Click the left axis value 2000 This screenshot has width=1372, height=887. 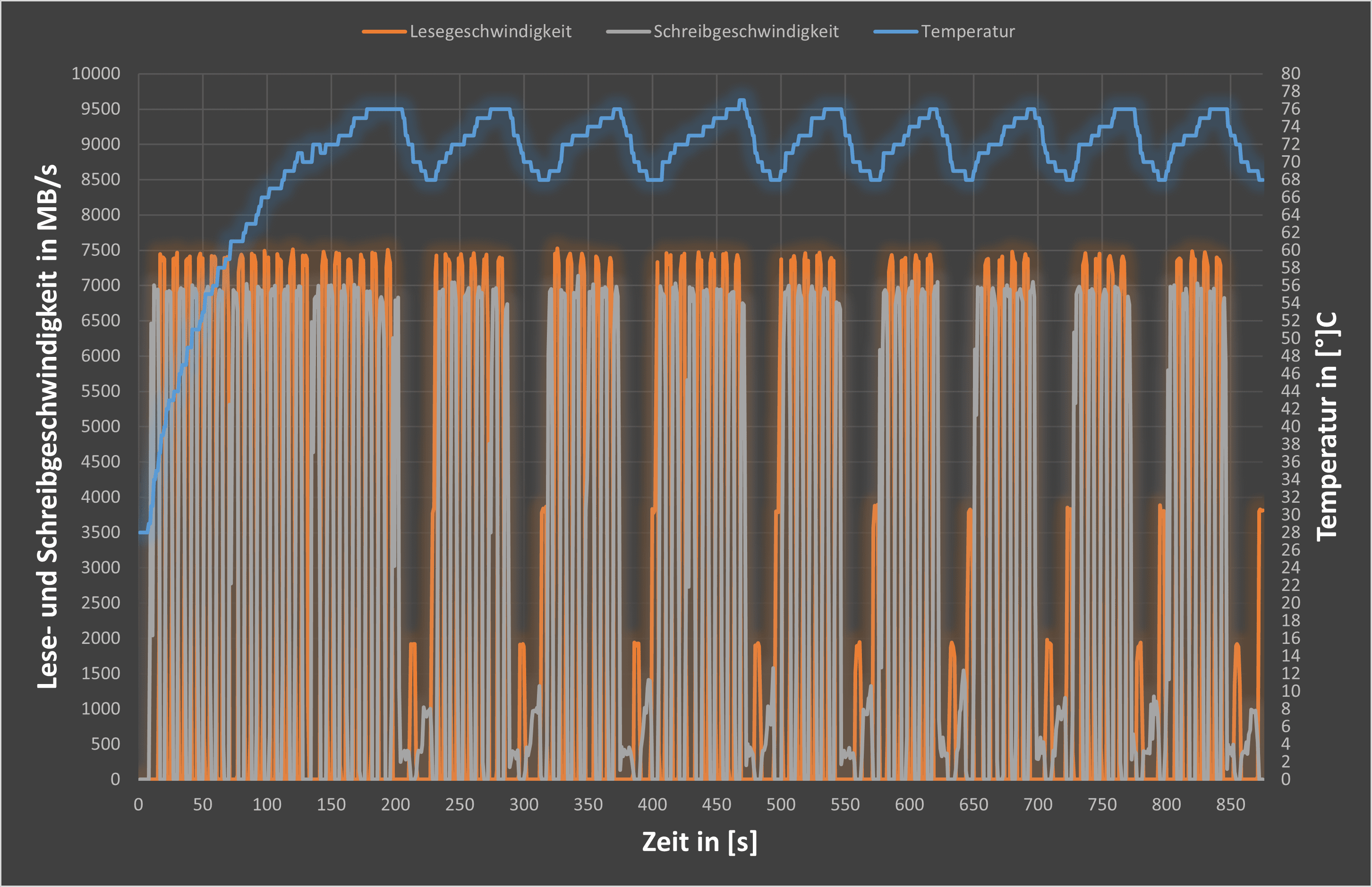(x=100, y=638)
